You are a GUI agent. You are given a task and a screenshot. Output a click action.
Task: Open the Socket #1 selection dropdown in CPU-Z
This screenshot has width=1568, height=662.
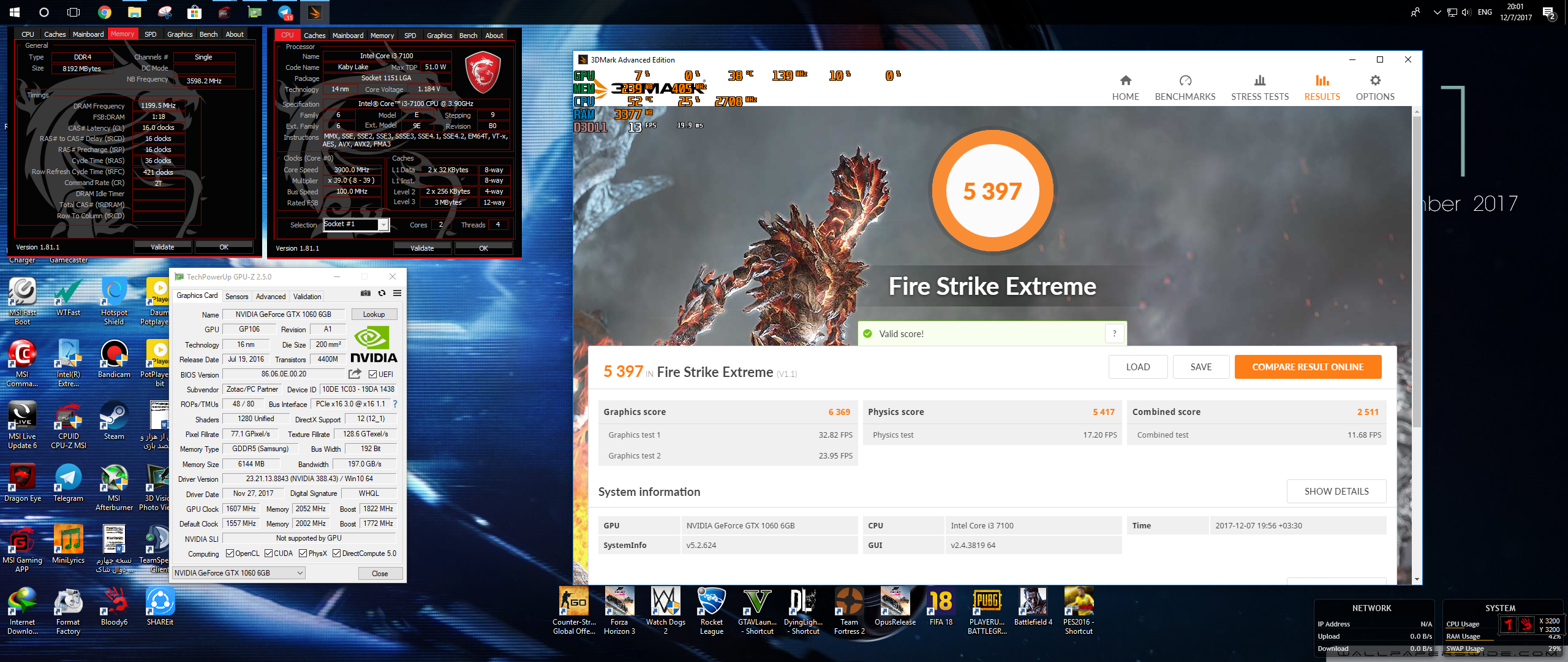tap(356, 224)
